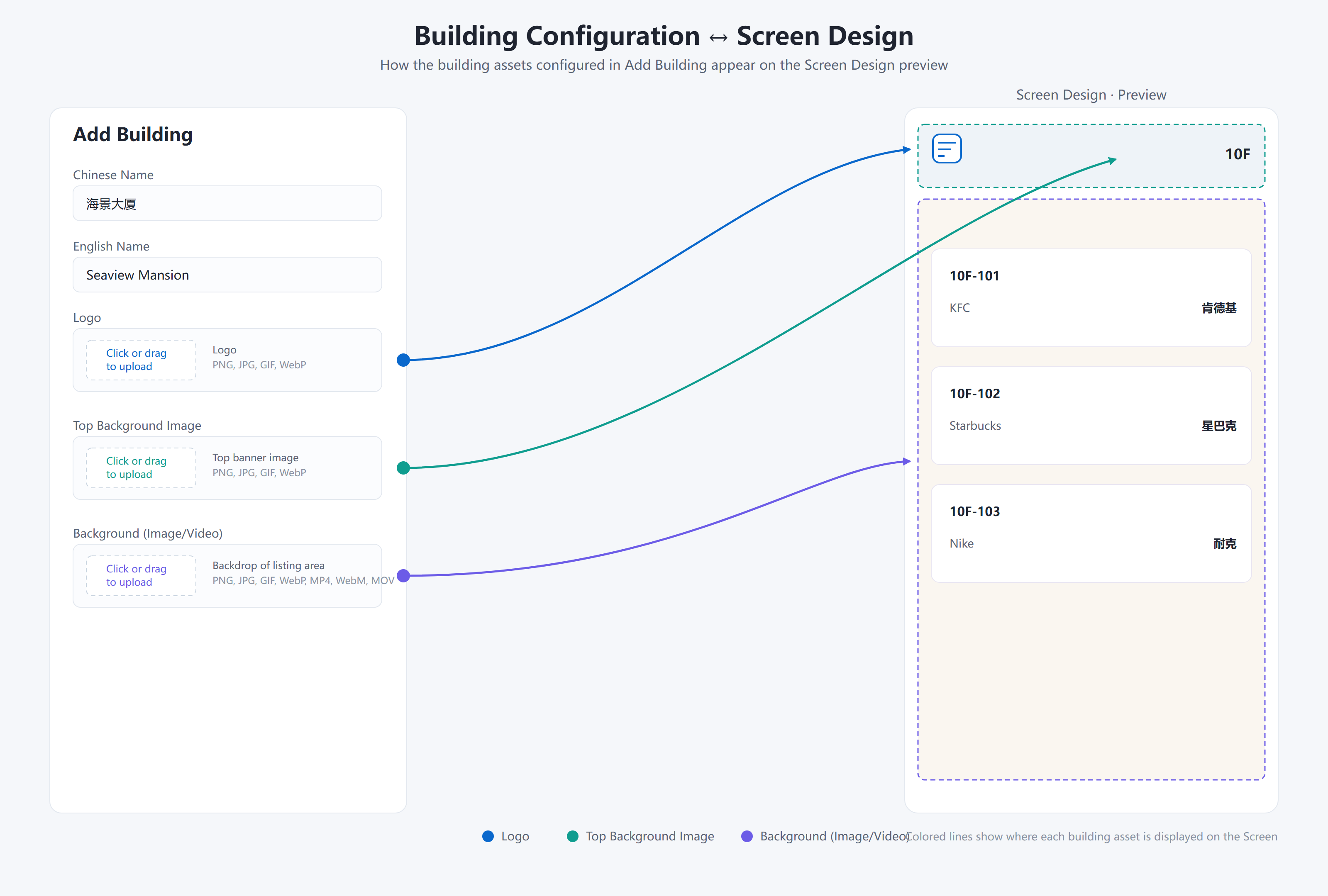
Task: Click the purple Background connector dot
Action: pos(403,576)
